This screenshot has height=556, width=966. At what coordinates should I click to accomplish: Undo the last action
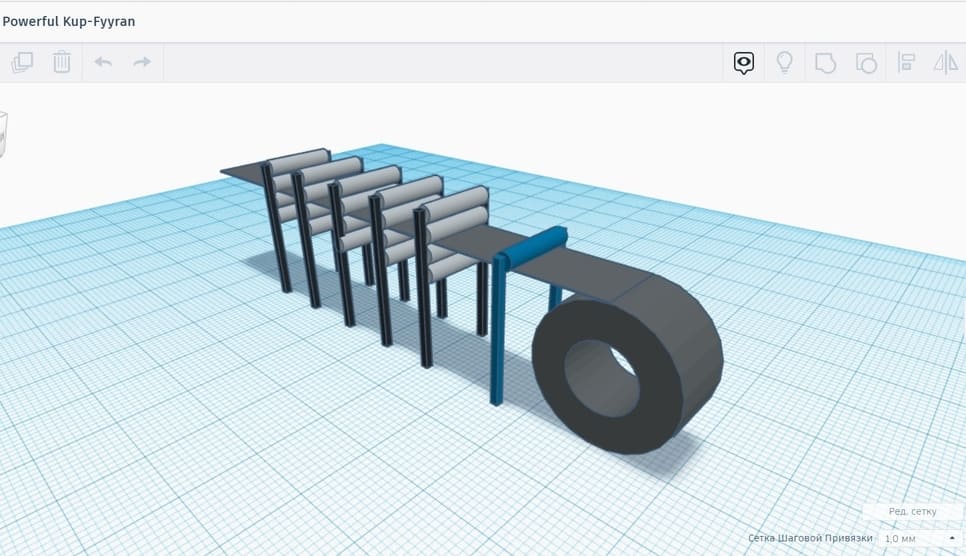[x=103, y=63]
